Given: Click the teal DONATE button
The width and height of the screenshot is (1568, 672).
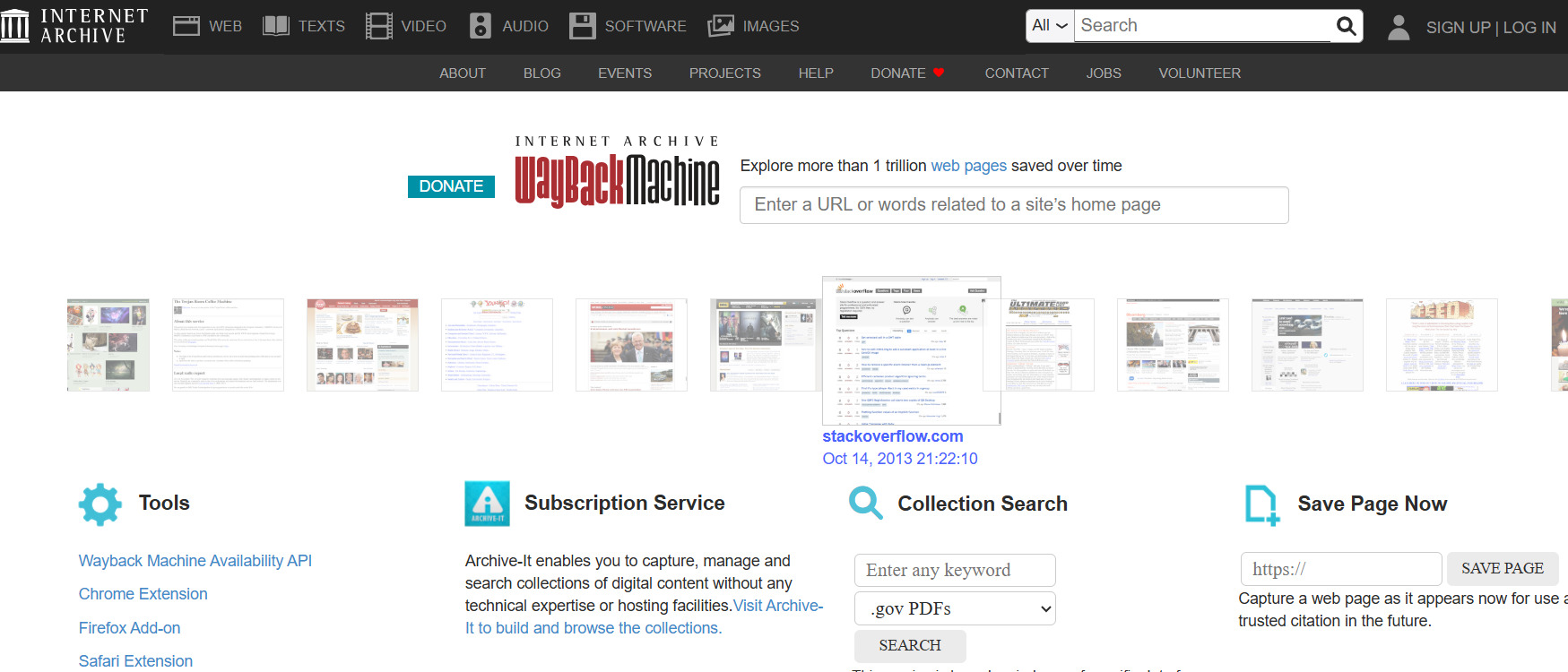Looking at the screenshot, I should tap(451, 186).
